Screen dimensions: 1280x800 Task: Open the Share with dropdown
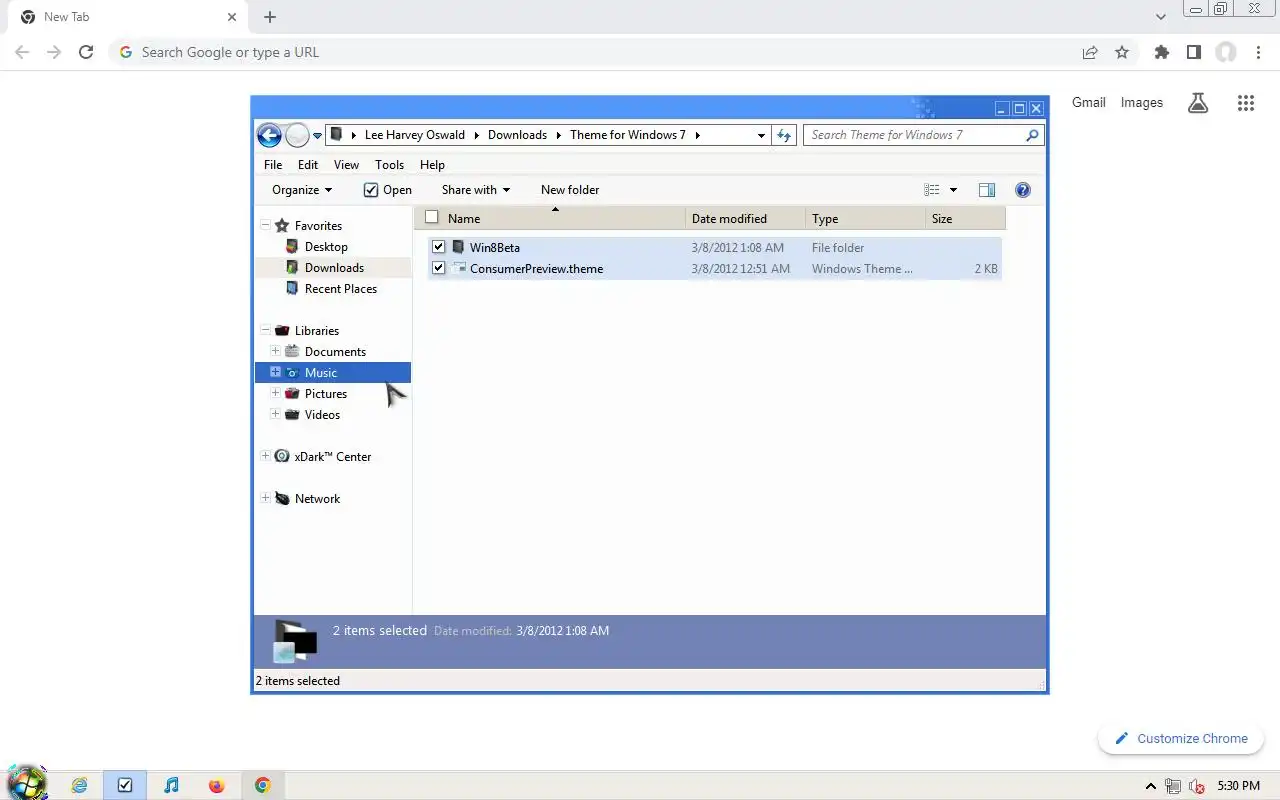pos(476,190)
